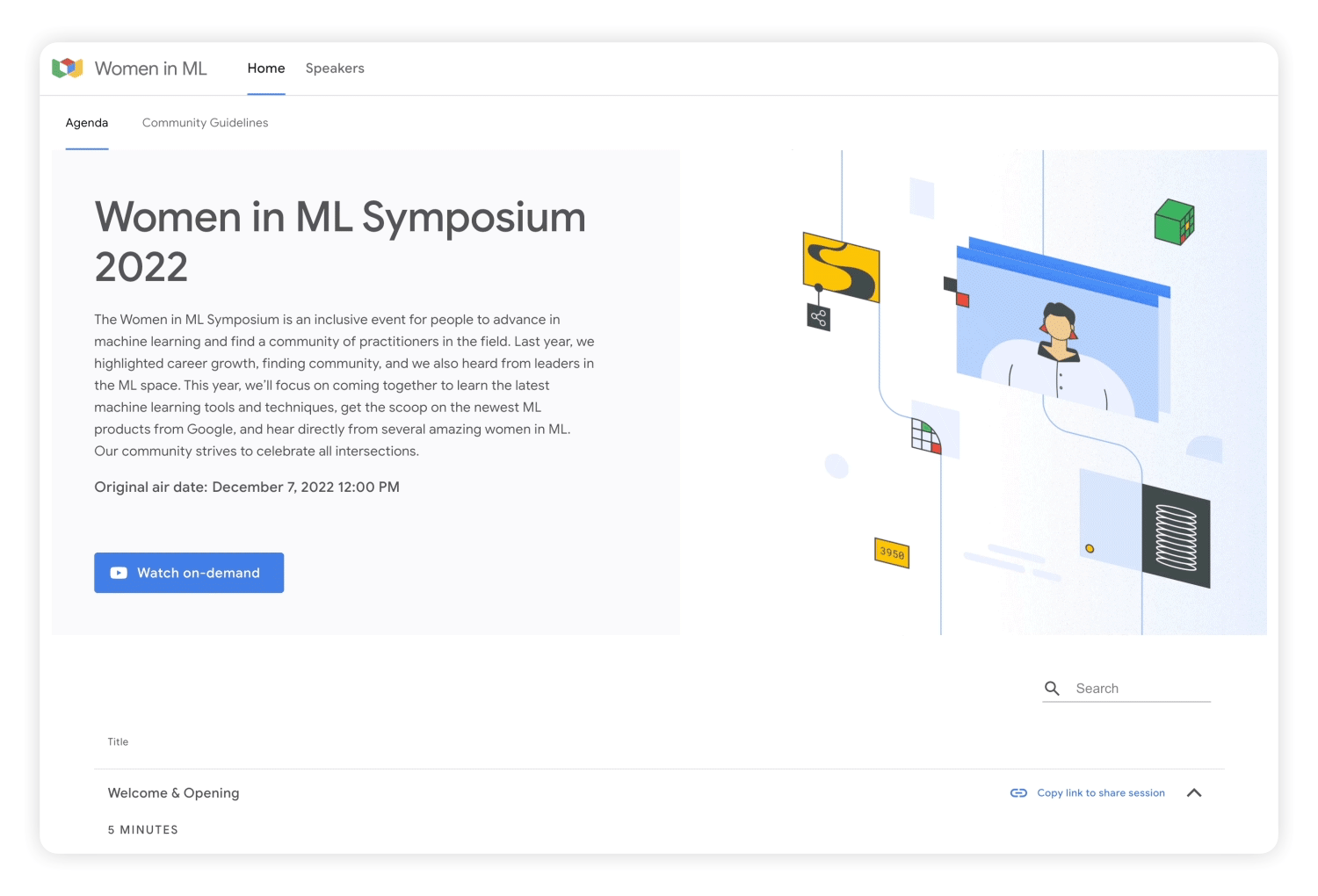Click the Women in ML logo icon
The image size is (1318, 896).
(68, 68)
